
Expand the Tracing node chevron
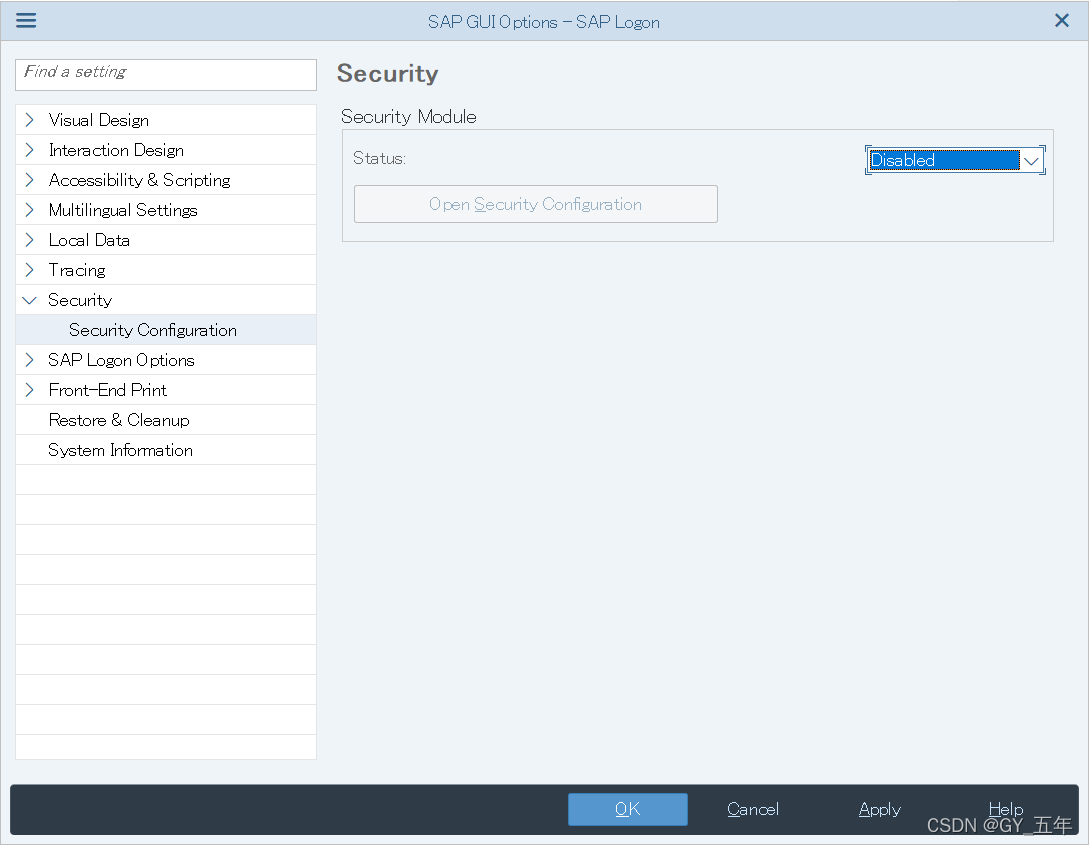29,270
